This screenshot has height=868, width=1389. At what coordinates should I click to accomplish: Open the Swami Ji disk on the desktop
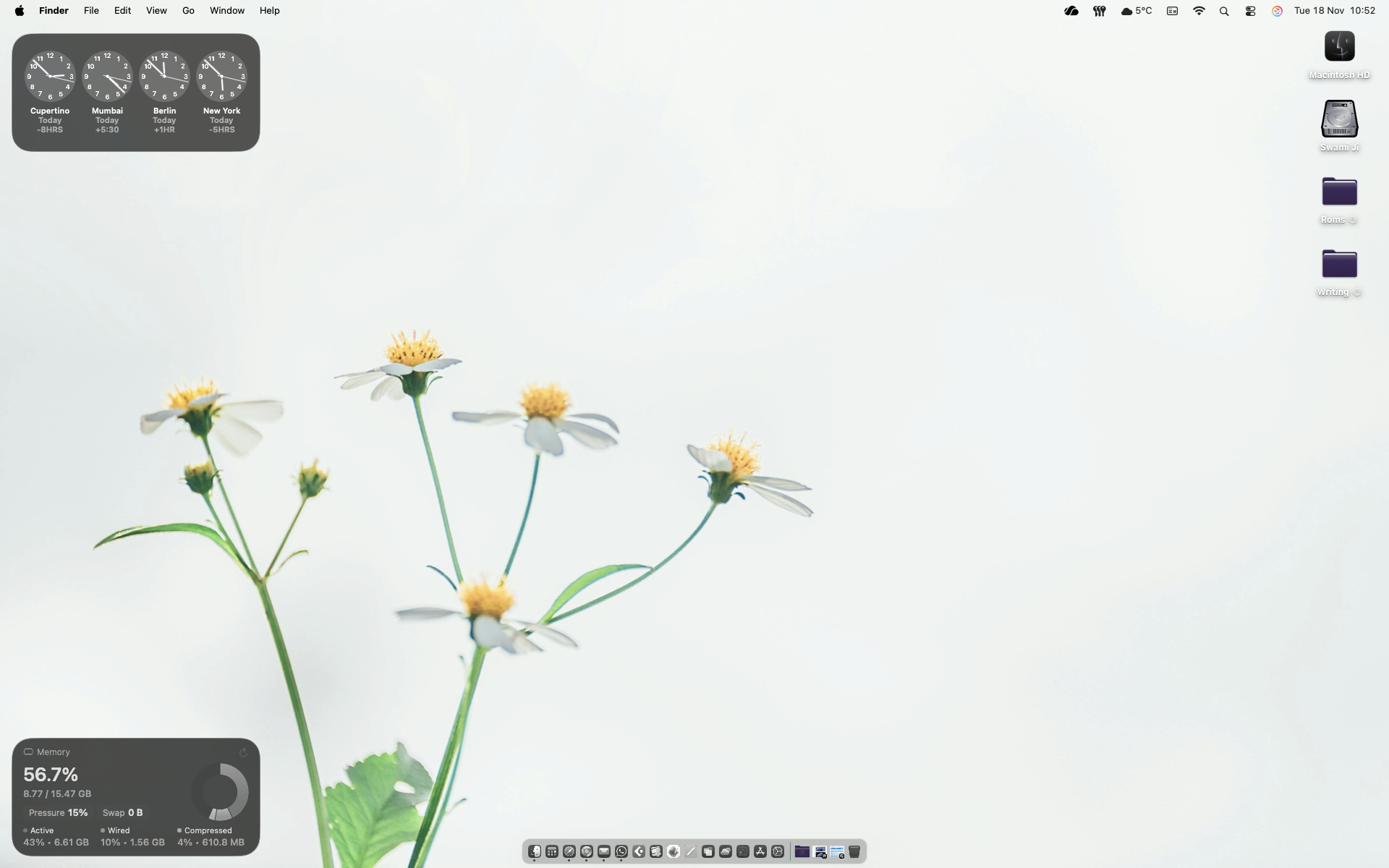pyautogui.click(x=1338, y=119)
